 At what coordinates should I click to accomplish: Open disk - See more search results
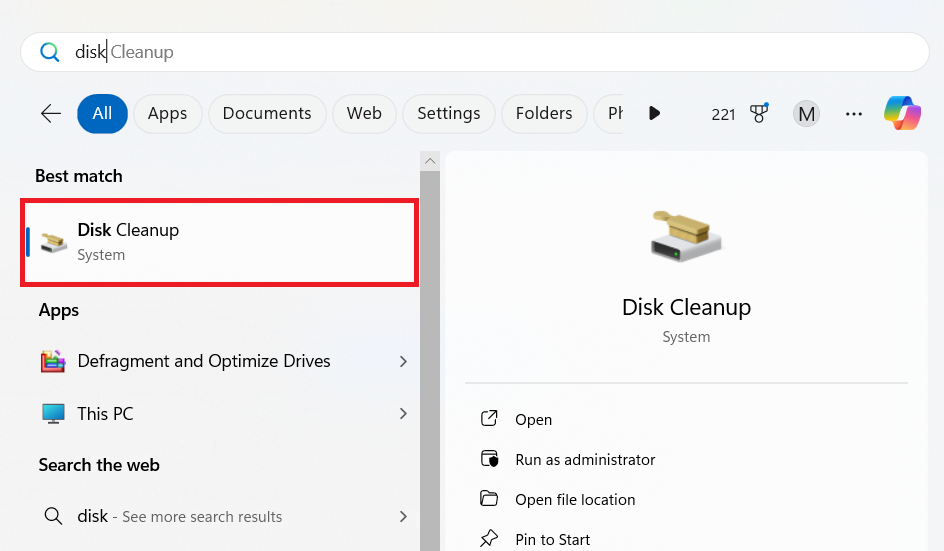tap(179, 516)
